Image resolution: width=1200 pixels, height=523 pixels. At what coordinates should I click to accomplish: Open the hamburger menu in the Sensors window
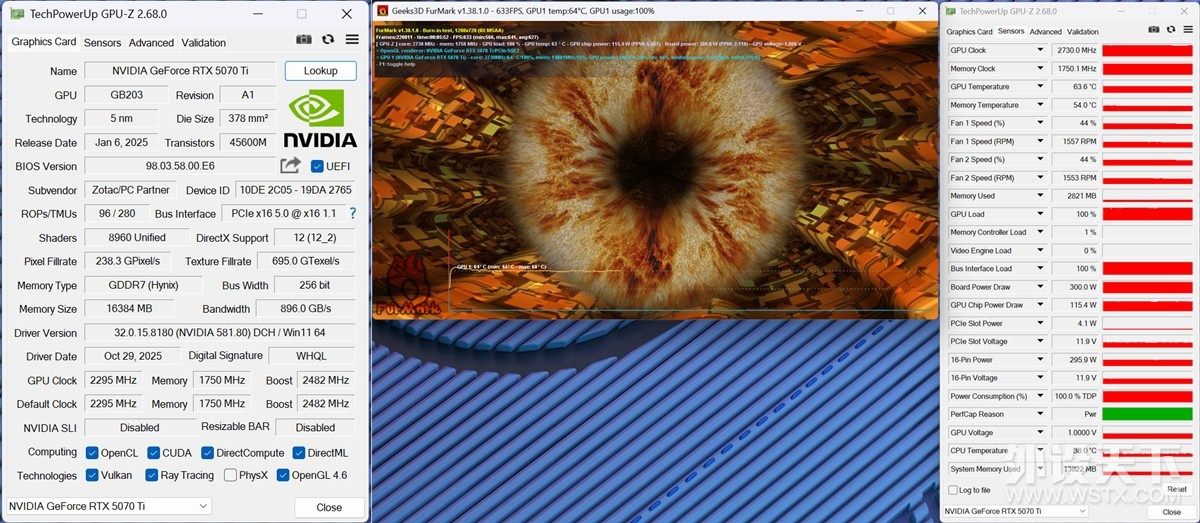[1186, 31]
